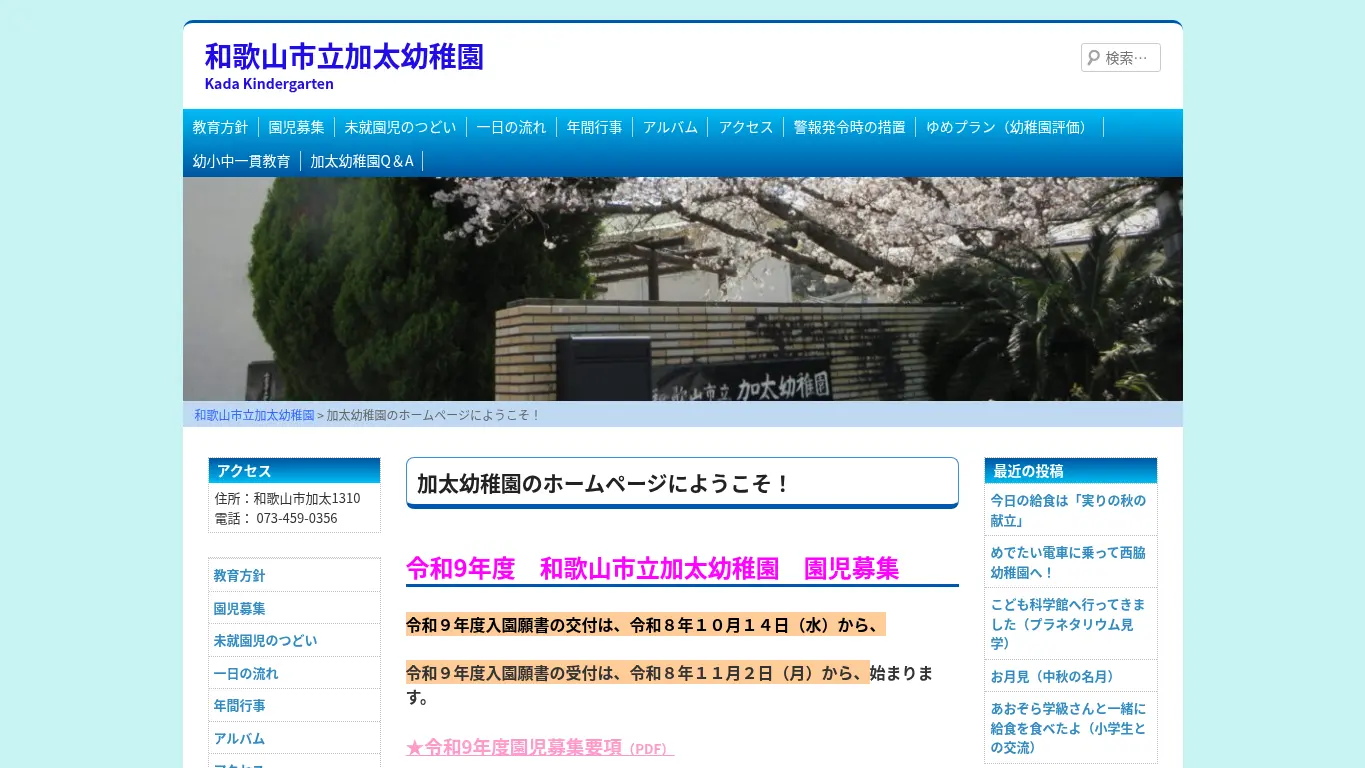Open アルバム in the top navigation
This screenshot has height=768, width=1365.
[x=670, y=127]
